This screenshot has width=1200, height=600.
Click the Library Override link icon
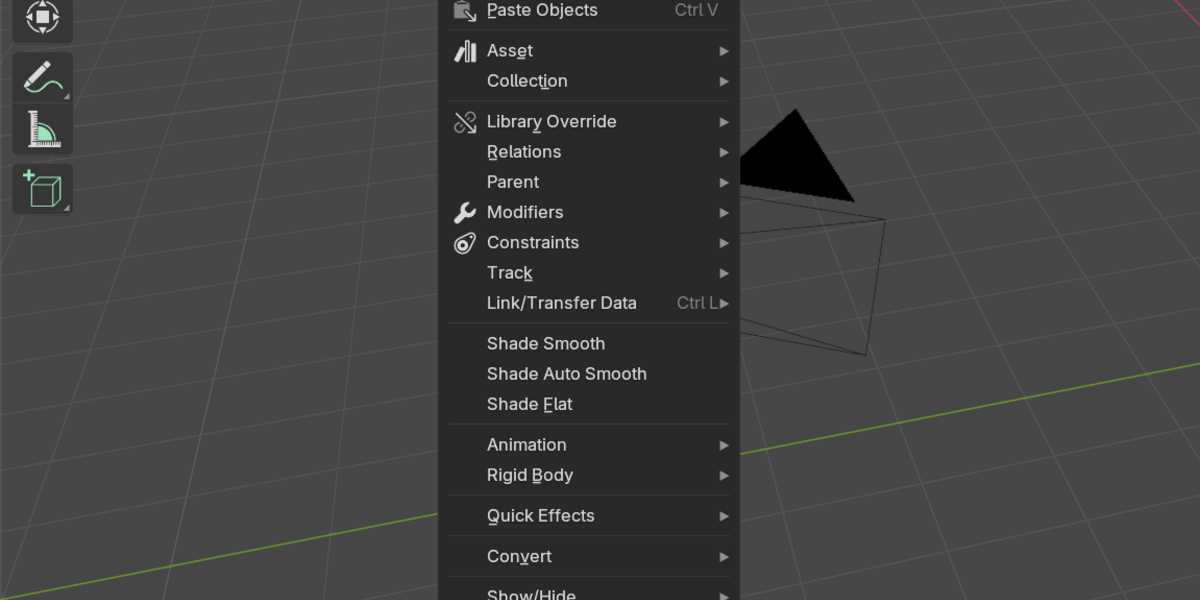pyautogui.click(x=465, y=122)
